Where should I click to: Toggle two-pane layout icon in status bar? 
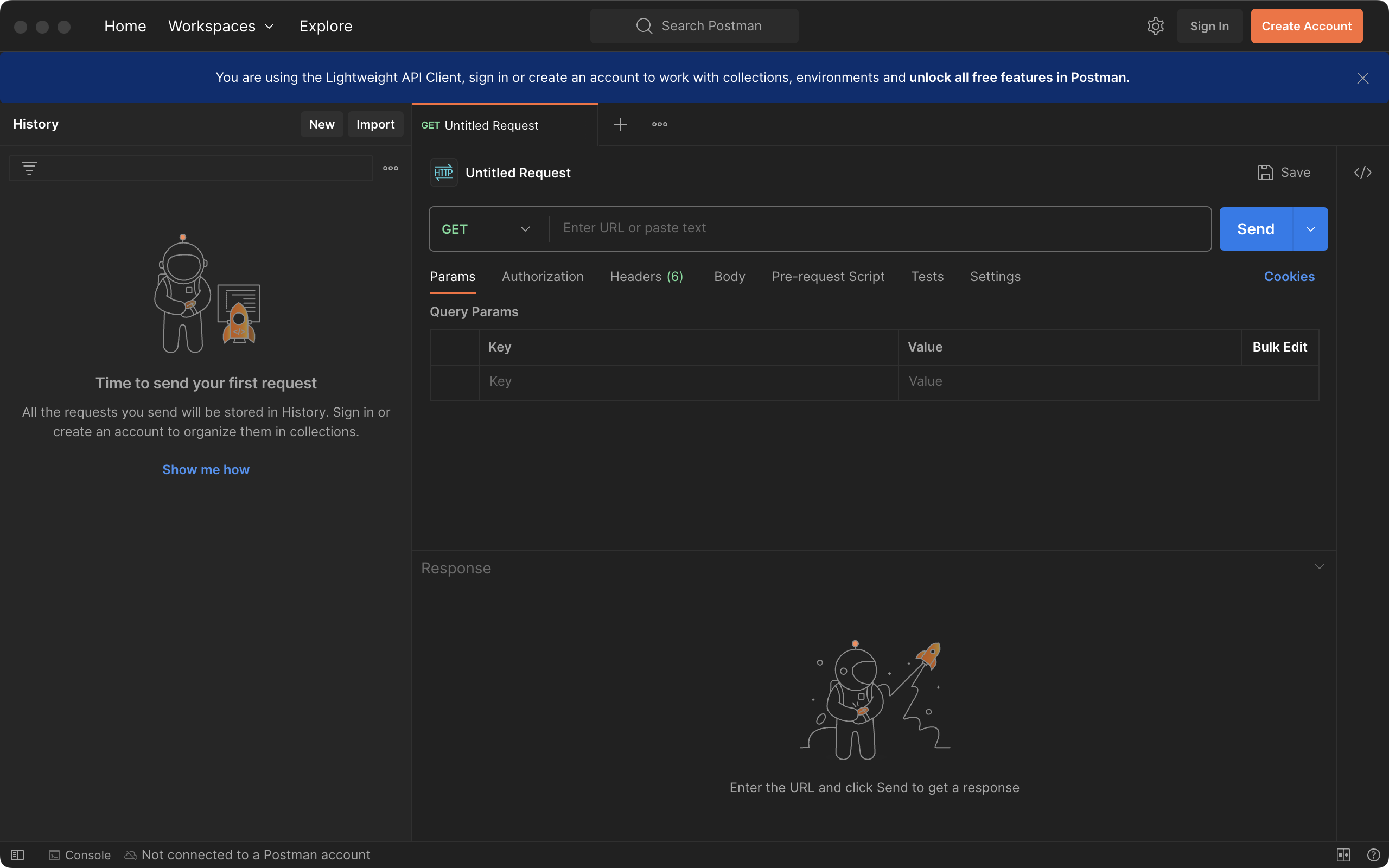coord(1343,855)
